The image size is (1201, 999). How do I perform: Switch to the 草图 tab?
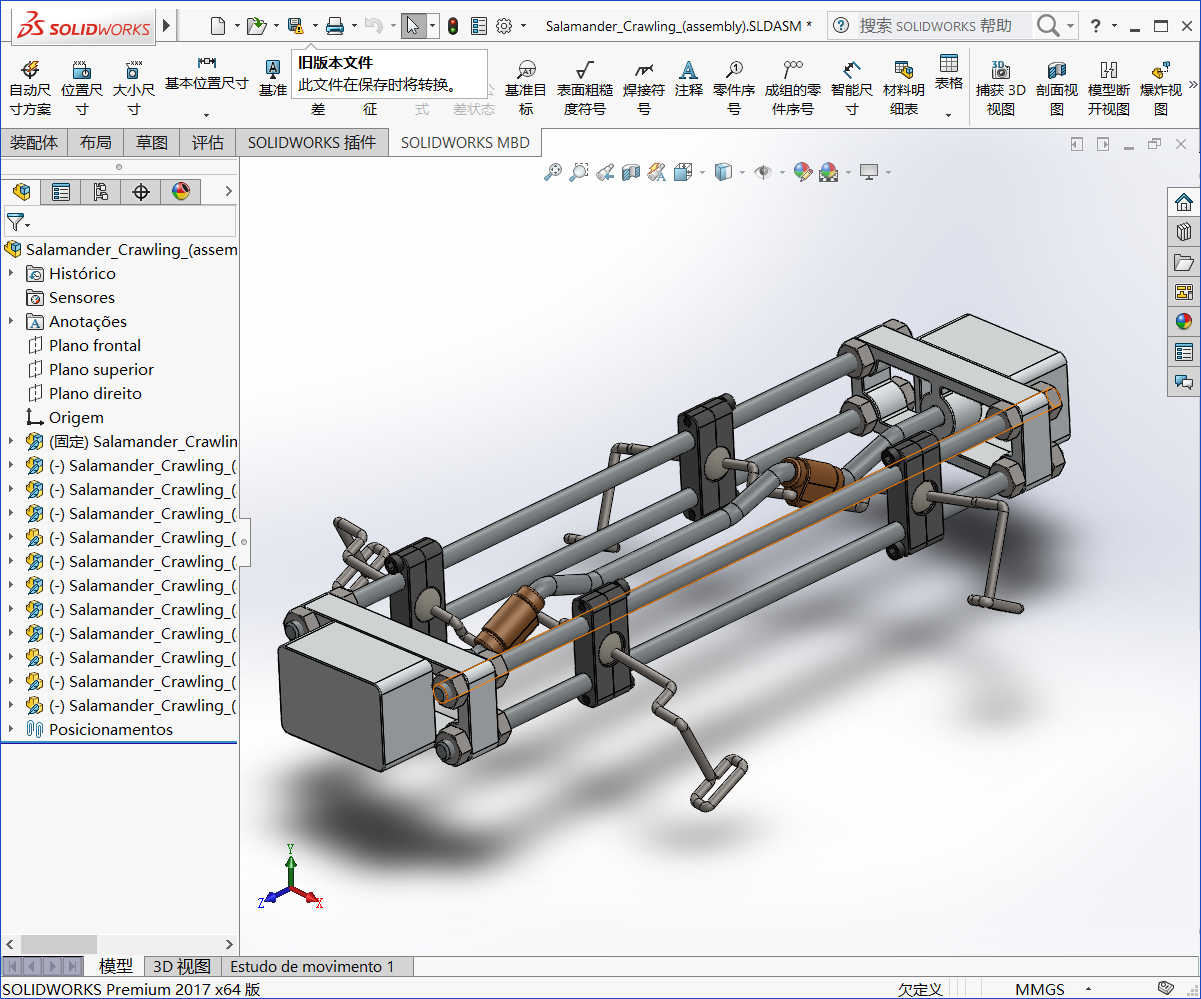tap(152, 142)
